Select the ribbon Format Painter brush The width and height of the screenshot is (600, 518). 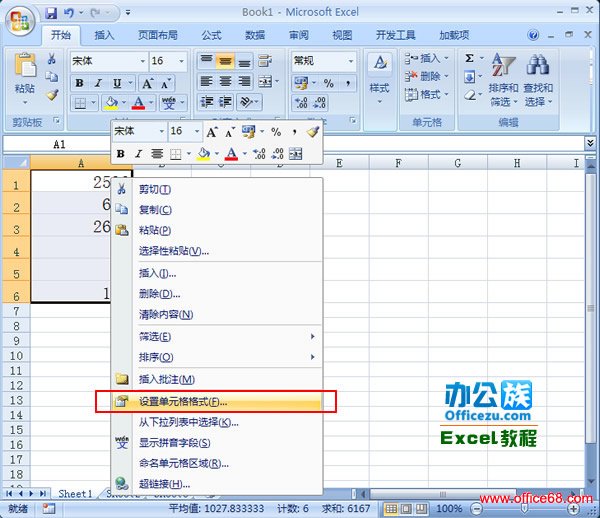tap(52, 94)
